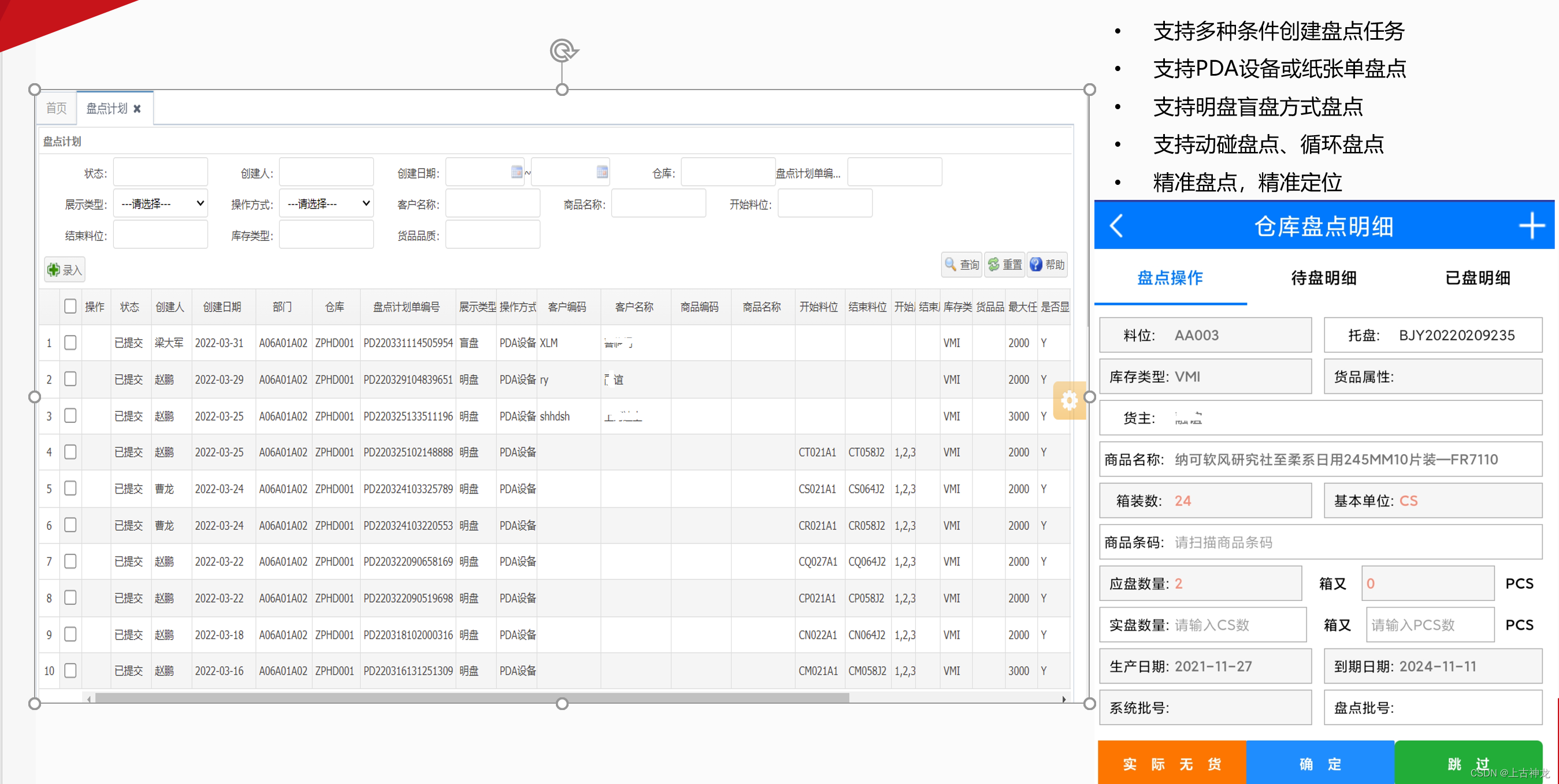Open the 展示类型 dropdown
The width and height of the screenshot is (1559, 784).
(161, 203)
